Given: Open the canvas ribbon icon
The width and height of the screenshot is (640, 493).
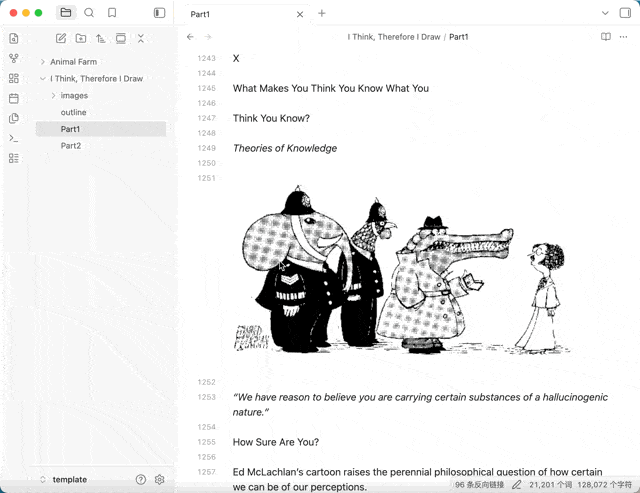Looking at the screenshot, I should pos(14,78).
